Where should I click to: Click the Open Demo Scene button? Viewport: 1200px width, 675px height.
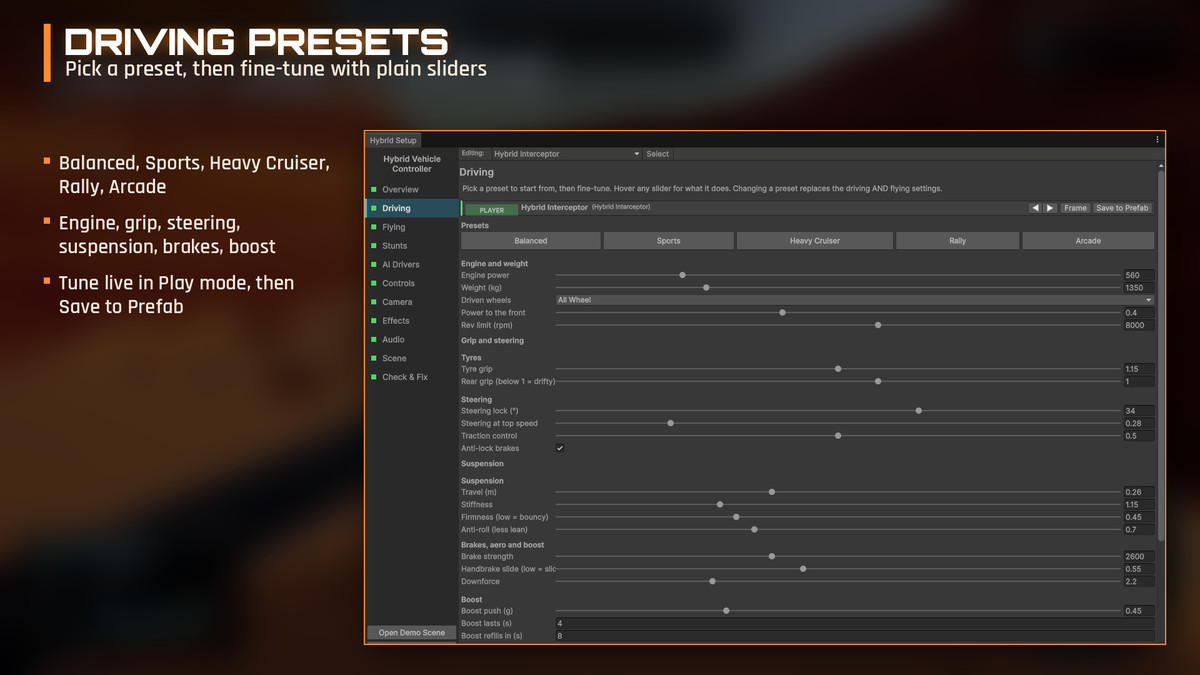tap(412, 633)
